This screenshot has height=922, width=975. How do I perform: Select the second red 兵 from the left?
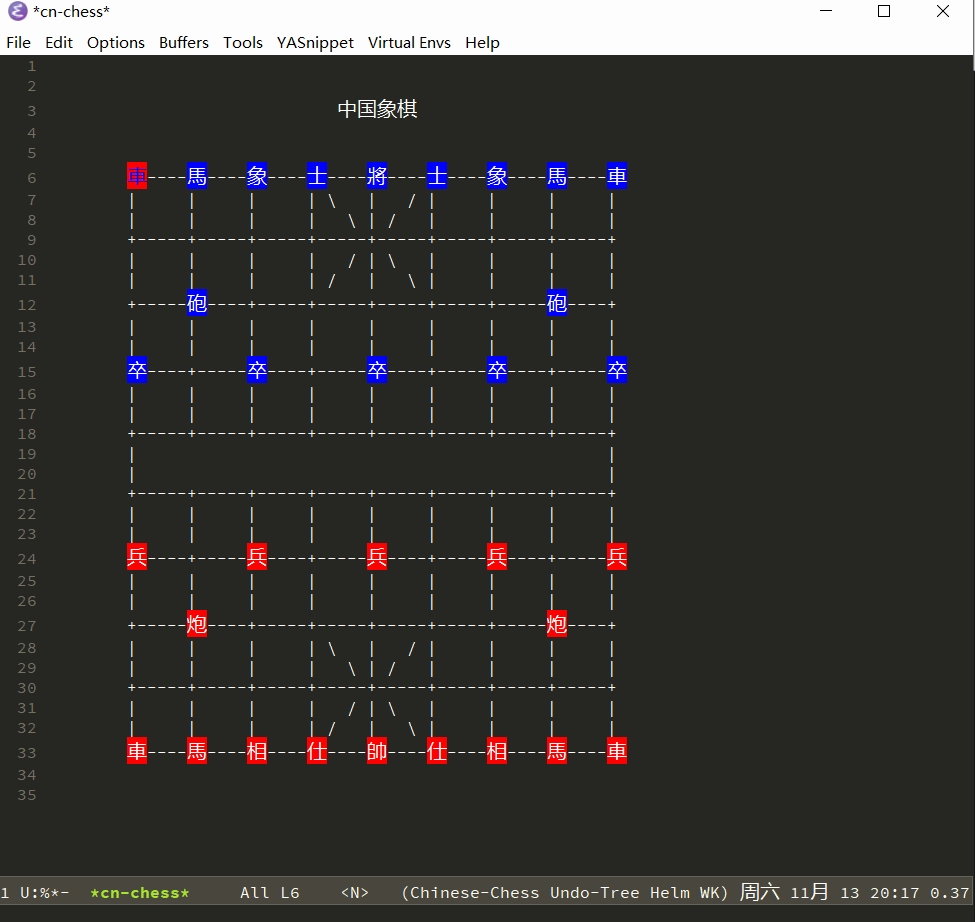point(257,556)
